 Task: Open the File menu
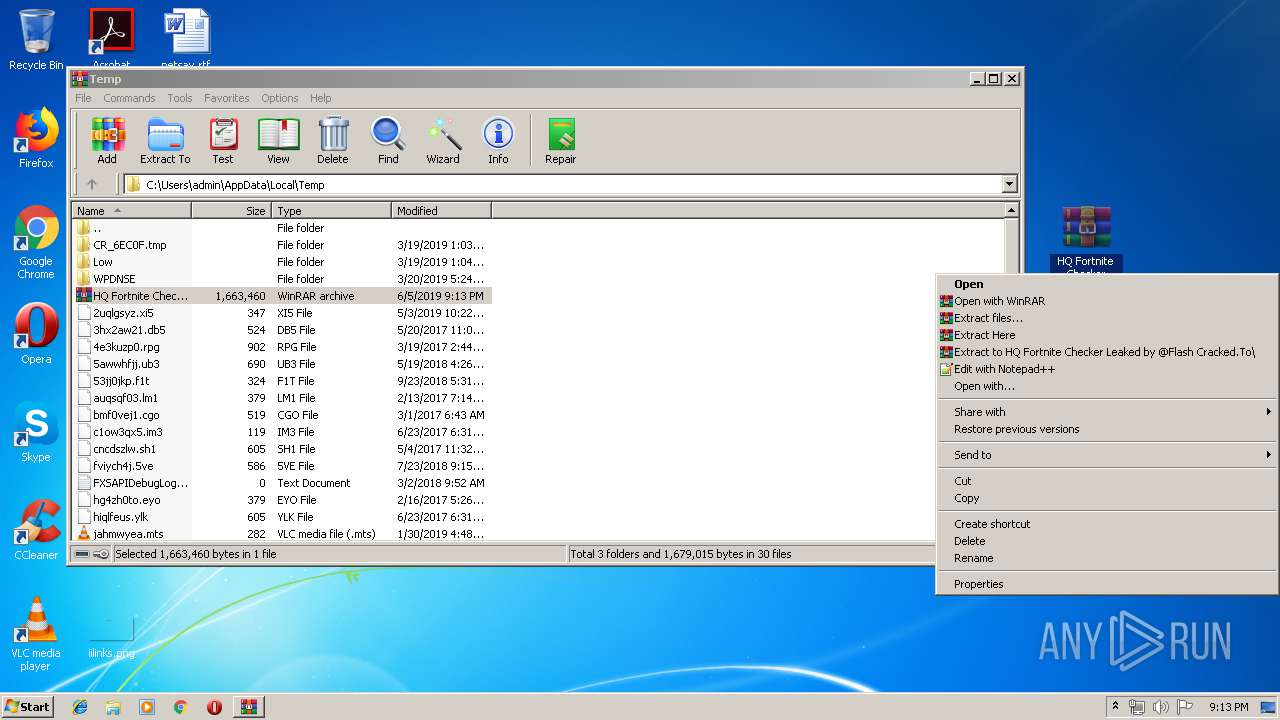click(83, 98)
